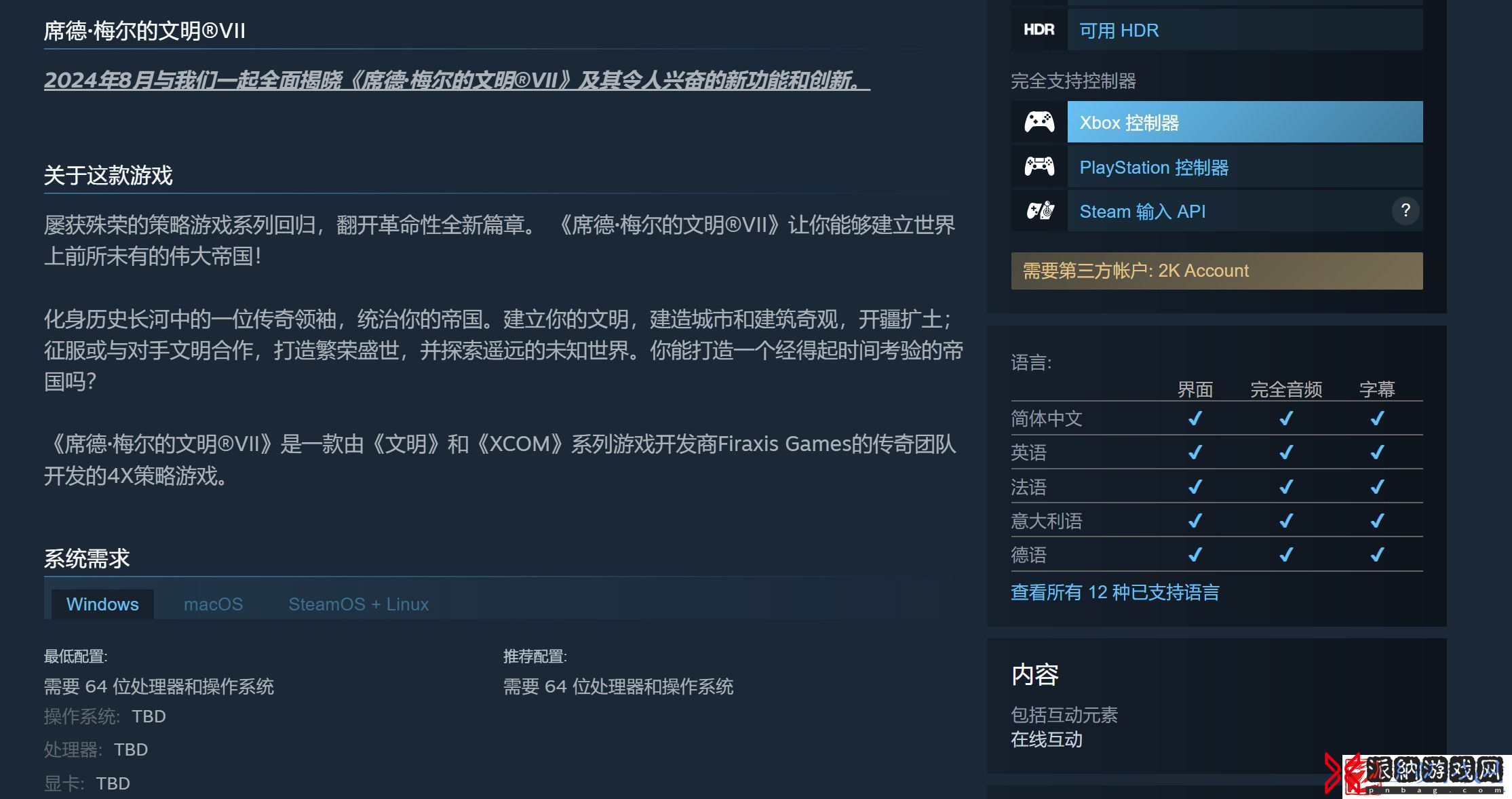View all 12 supported languages link

pyautogui.click(x=1114, y=592)
